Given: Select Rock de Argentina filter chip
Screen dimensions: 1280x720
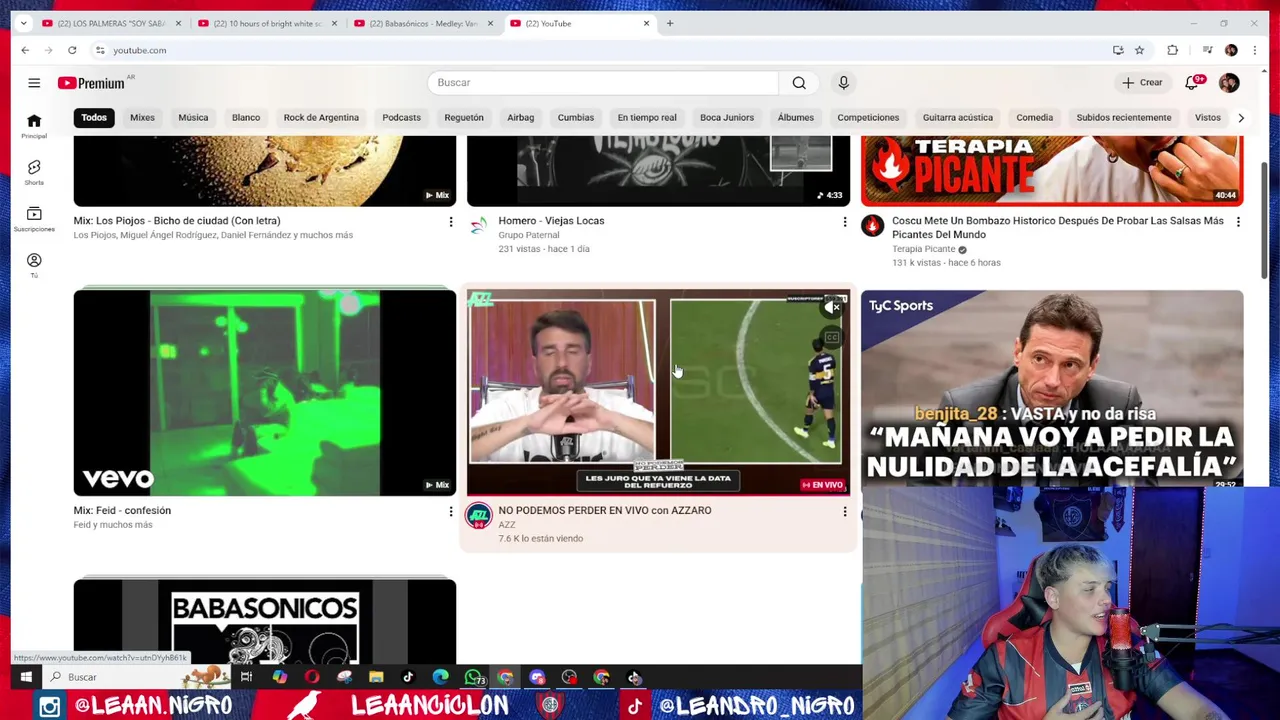Looking at the screenshot, I should pos(321,118).
